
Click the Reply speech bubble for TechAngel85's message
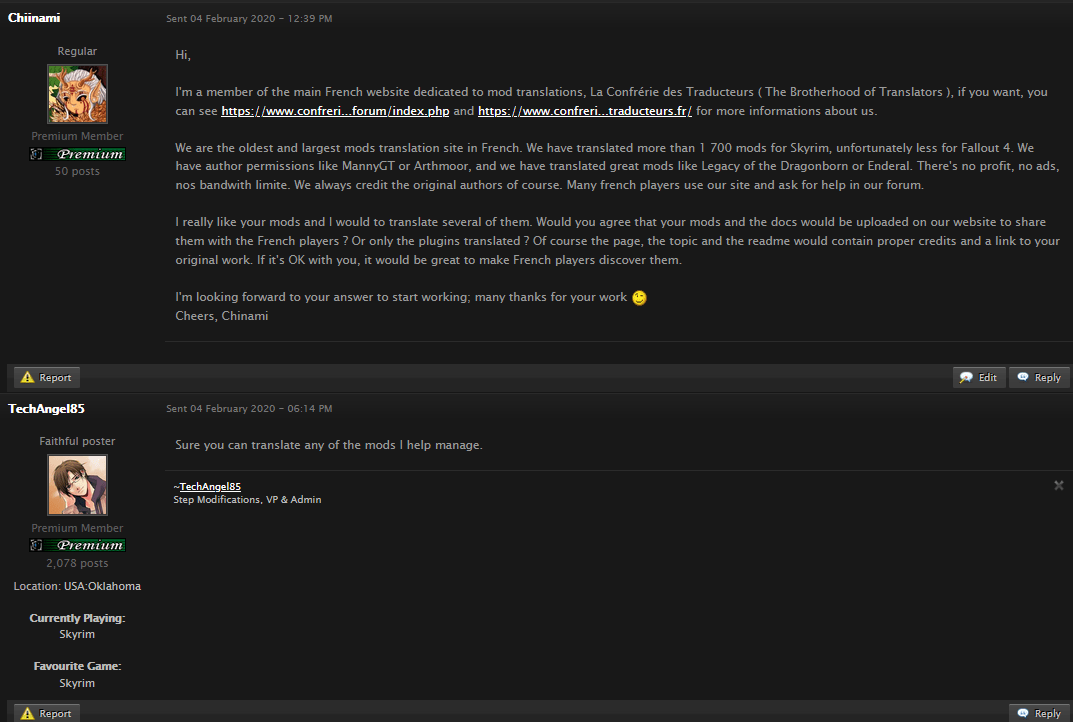pyautogui.click(x=1023, y=712)
